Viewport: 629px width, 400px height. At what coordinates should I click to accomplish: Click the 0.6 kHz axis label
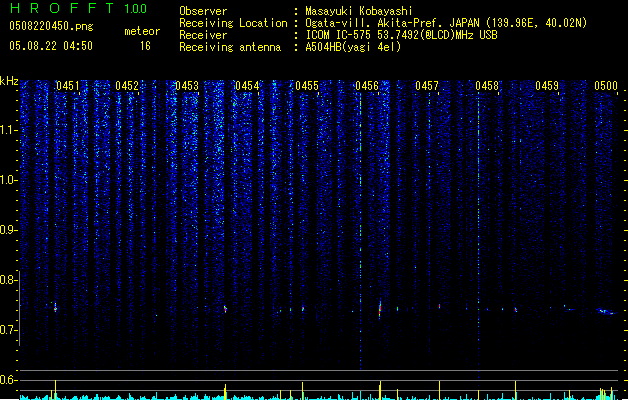[x=8, y=380]
